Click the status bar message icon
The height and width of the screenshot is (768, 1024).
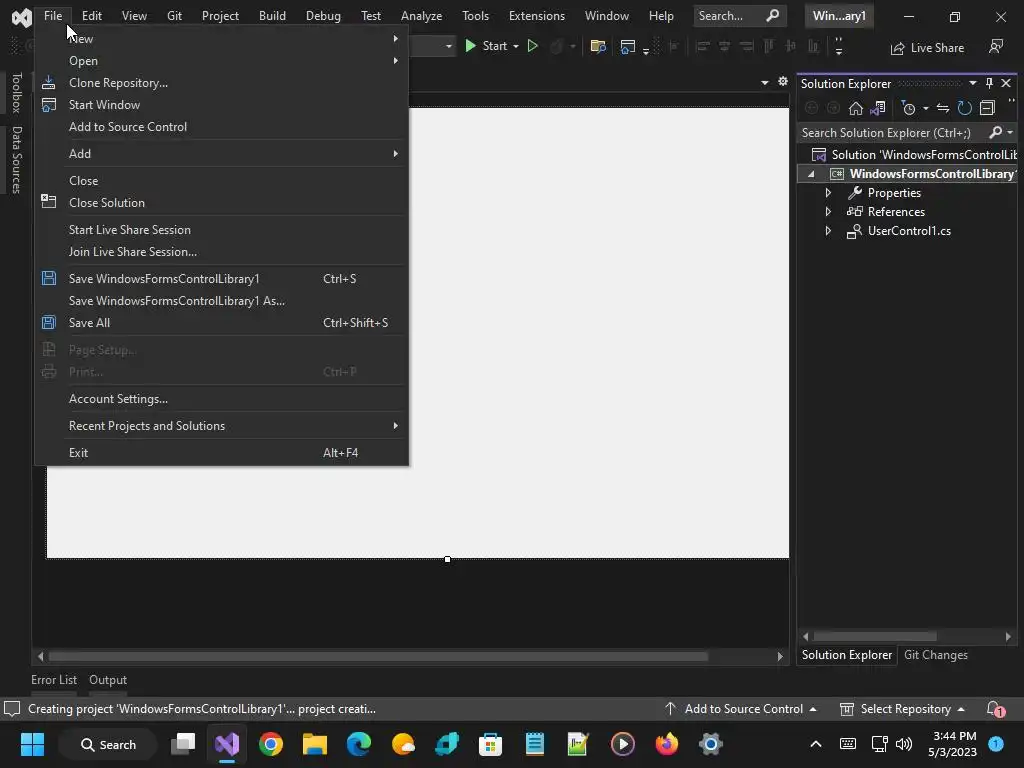12,709
